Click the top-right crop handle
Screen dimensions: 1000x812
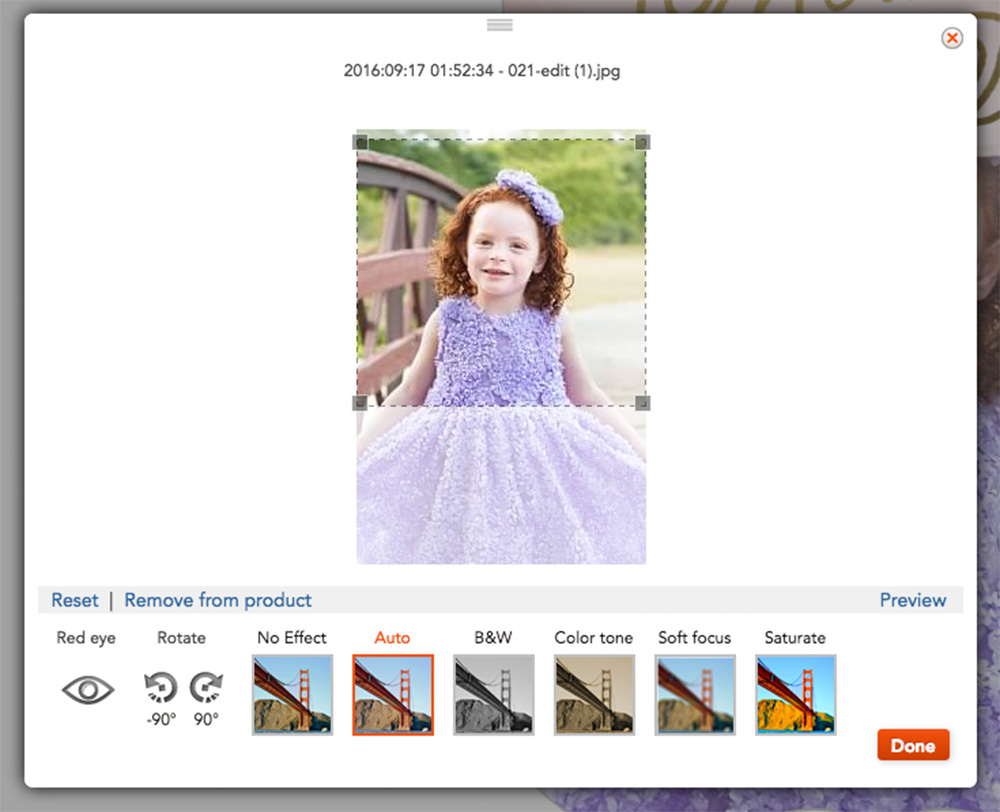coord(643,142)
